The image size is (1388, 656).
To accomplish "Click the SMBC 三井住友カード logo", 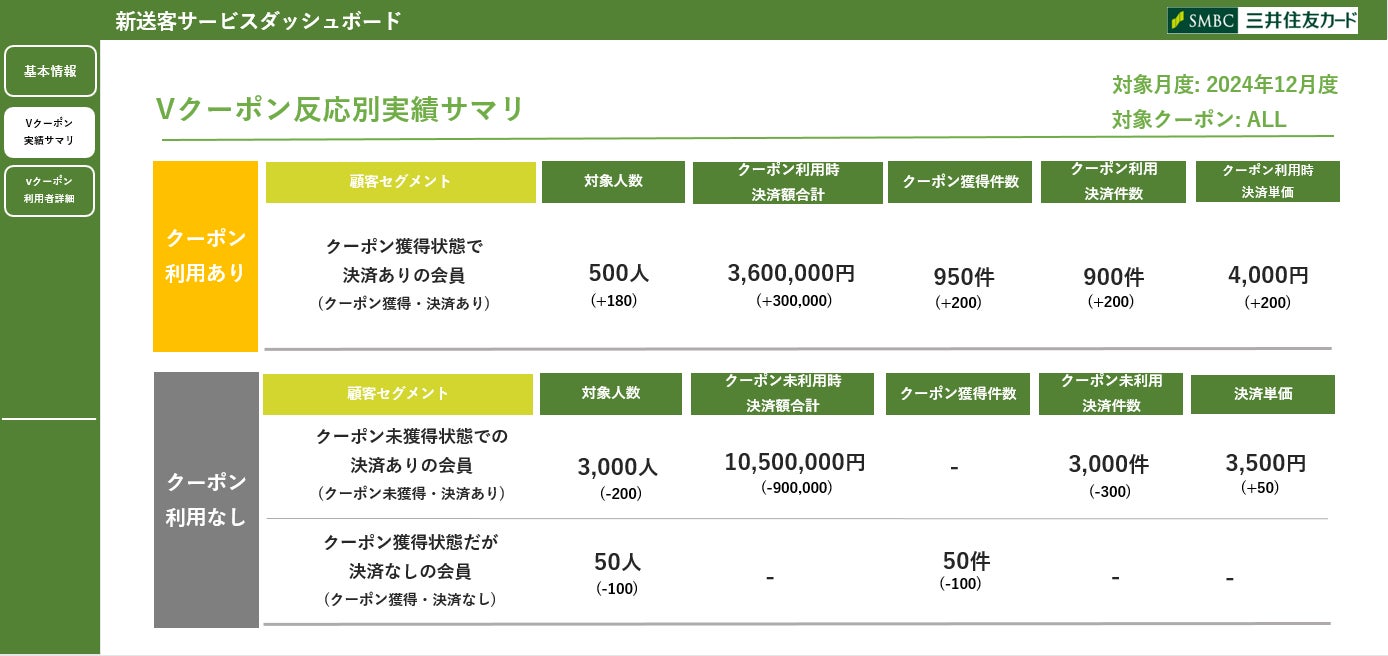I will (x=1262, y=20).
